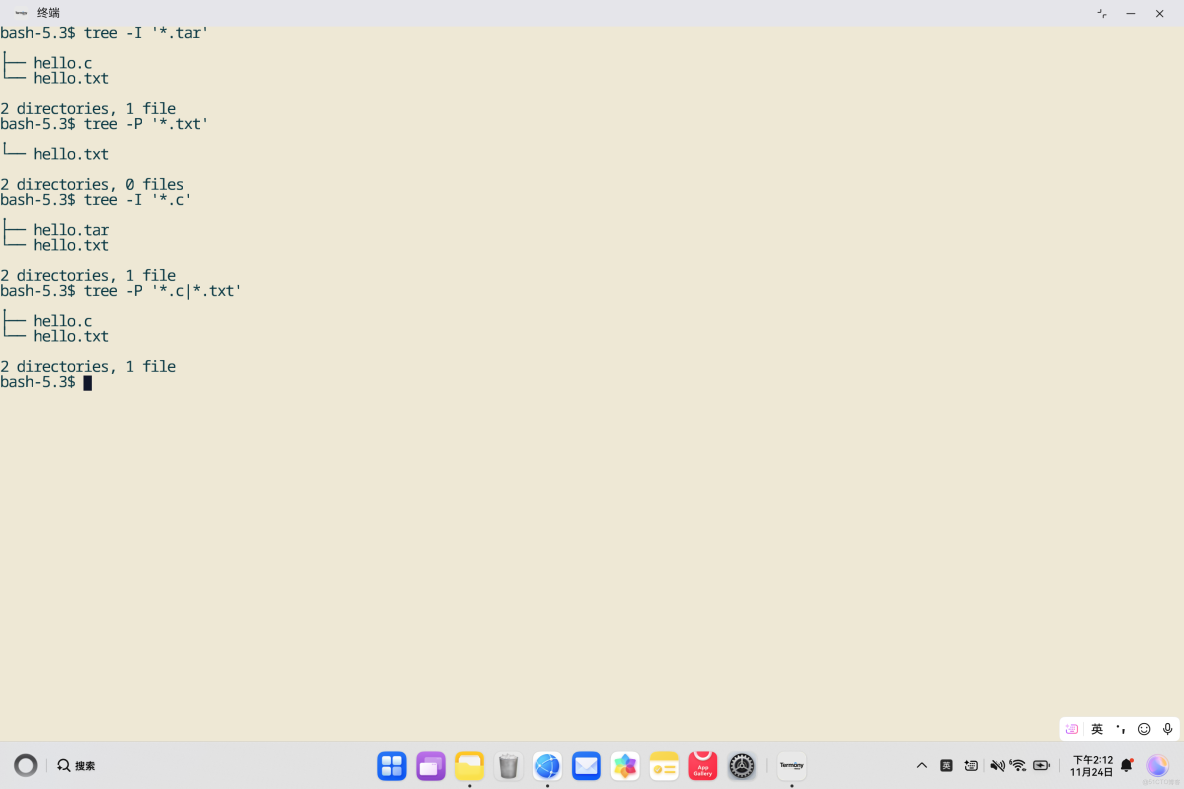Open the colorful Gallery photos app

click(x=624, y=766)
